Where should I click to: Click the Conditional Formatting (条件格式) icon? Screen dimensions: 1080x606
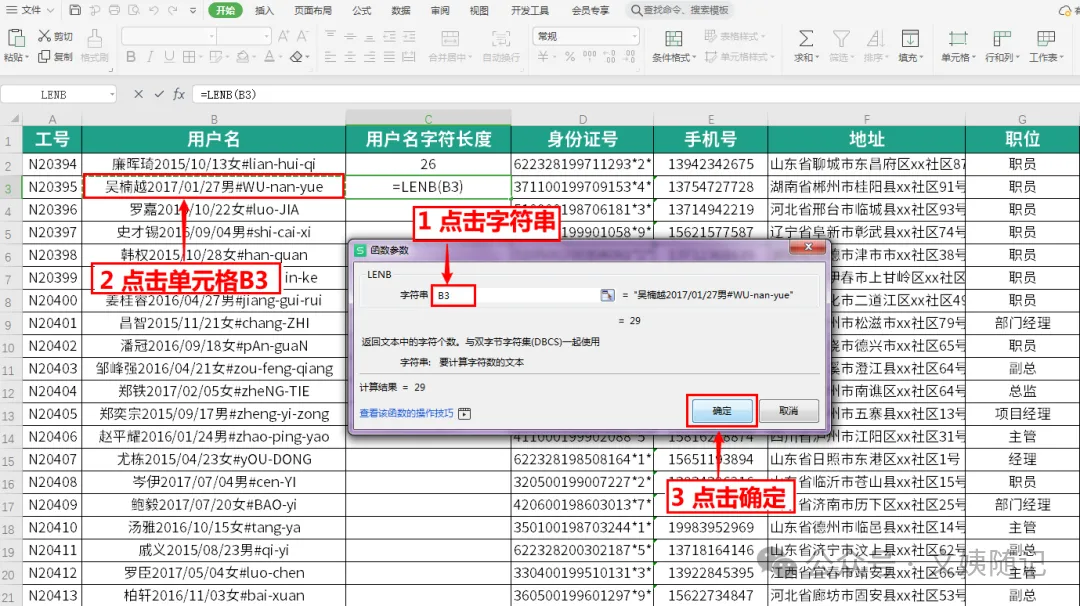[674, 39]
